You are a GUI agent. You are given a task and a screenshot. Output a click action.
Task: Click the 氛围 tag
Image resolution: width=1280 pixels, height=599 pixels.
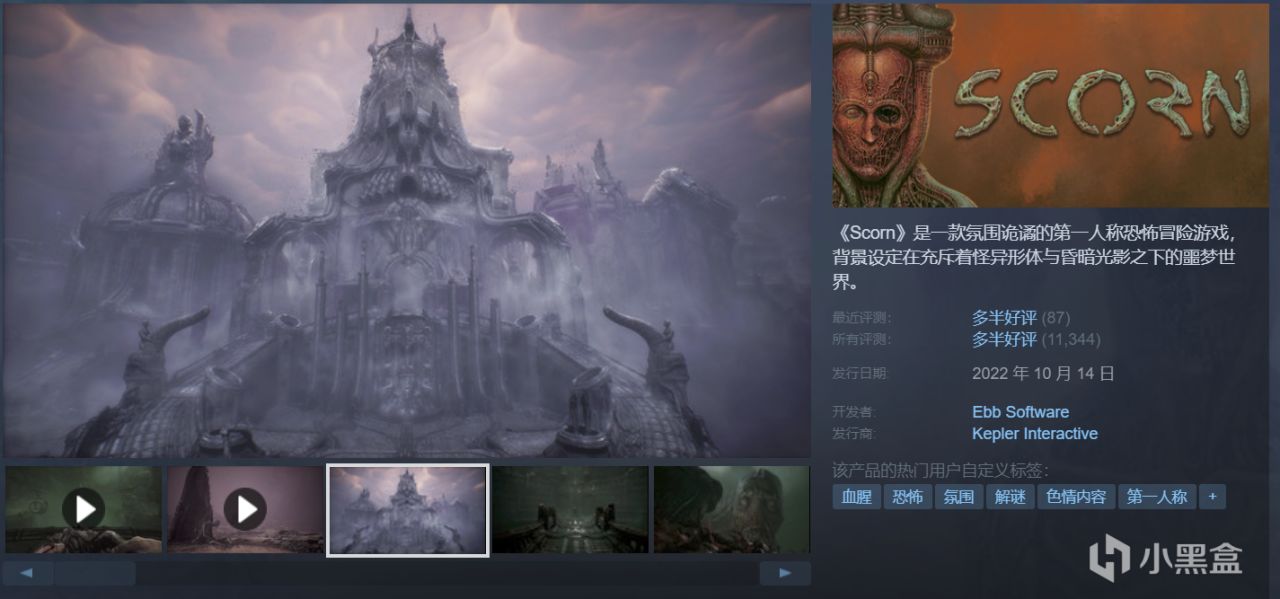(x=956, y=496)
